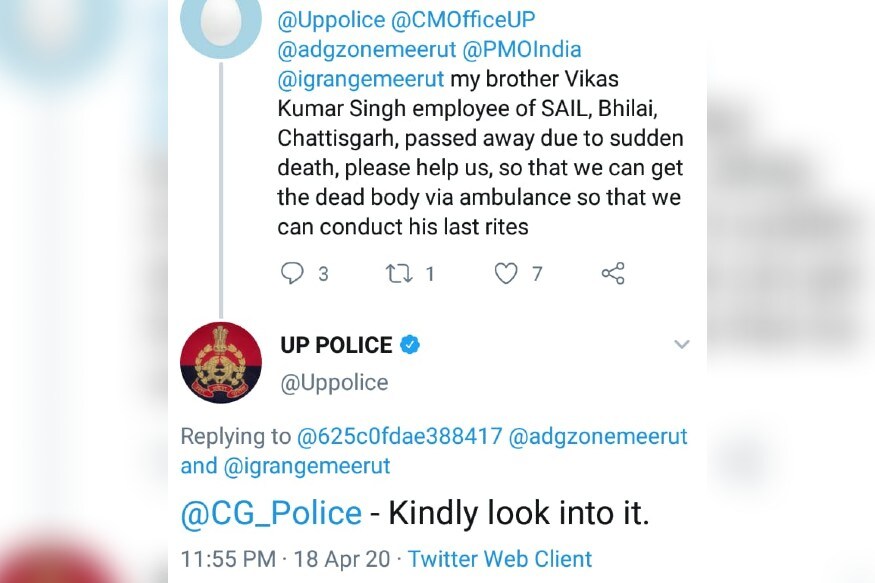This screenshot has width=875, height=583.
Task: Click @Uppolice mention in the top tweet
Action: (x=331, y=20)
